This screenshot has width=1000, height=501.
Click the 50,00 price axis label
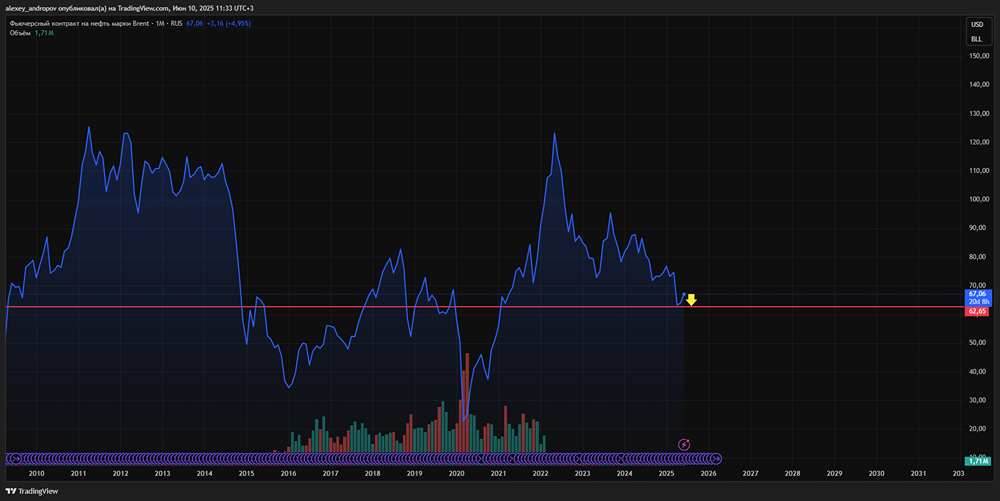click(979, 342)
